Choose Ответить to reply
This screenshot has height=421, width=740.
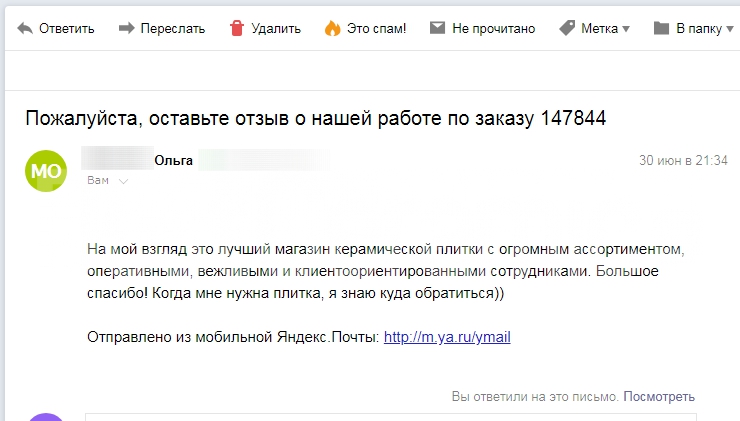pyautogui.click(x=67, y=28)
